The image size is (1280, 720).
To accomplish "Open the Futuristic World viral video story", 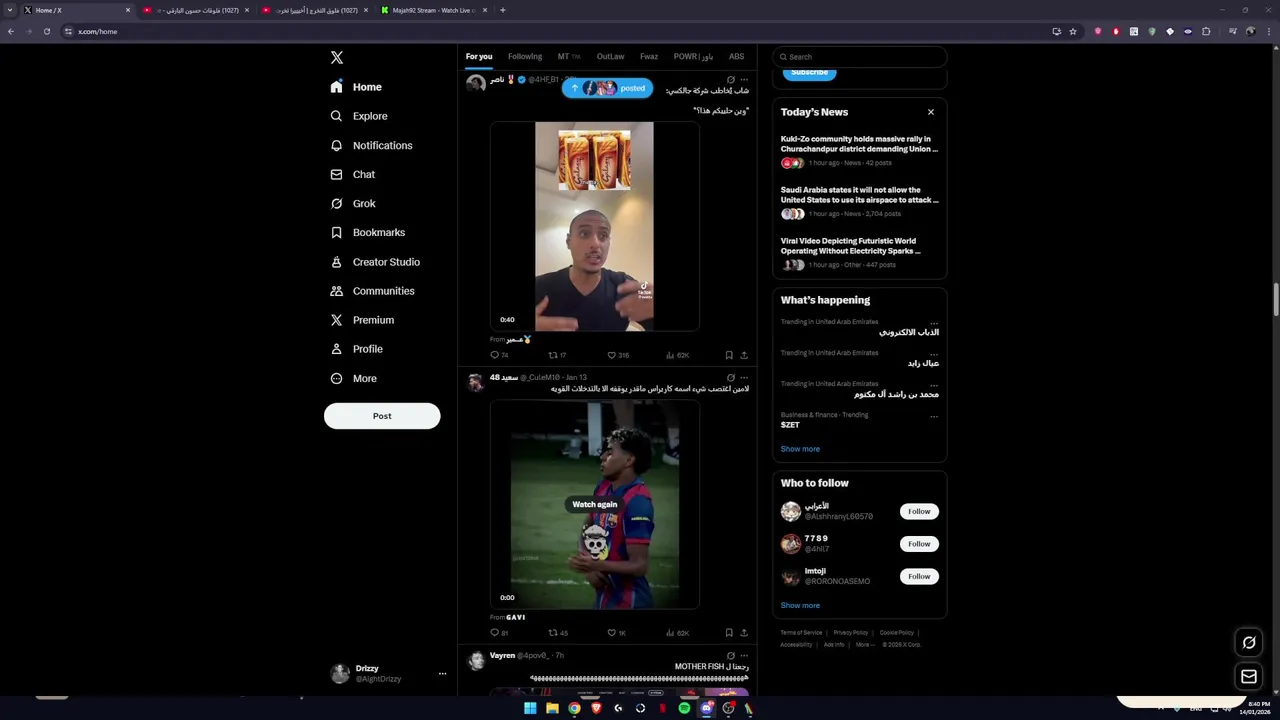I will [x=859, y=252].
